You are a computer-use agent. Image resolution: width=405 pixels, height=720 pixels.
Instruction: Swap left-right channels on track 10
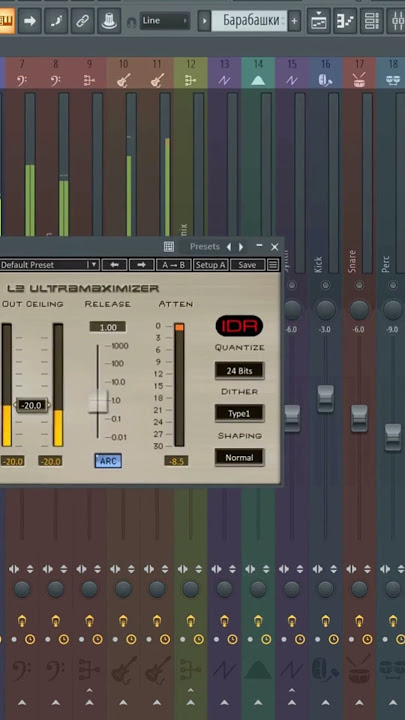115,569
